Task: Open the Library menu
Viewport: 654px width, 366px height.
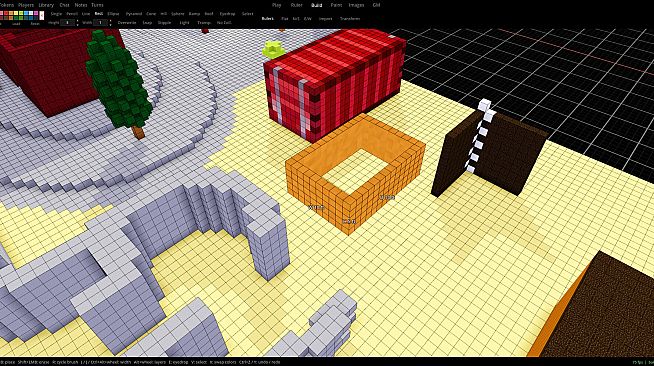Action: point(46,5)
